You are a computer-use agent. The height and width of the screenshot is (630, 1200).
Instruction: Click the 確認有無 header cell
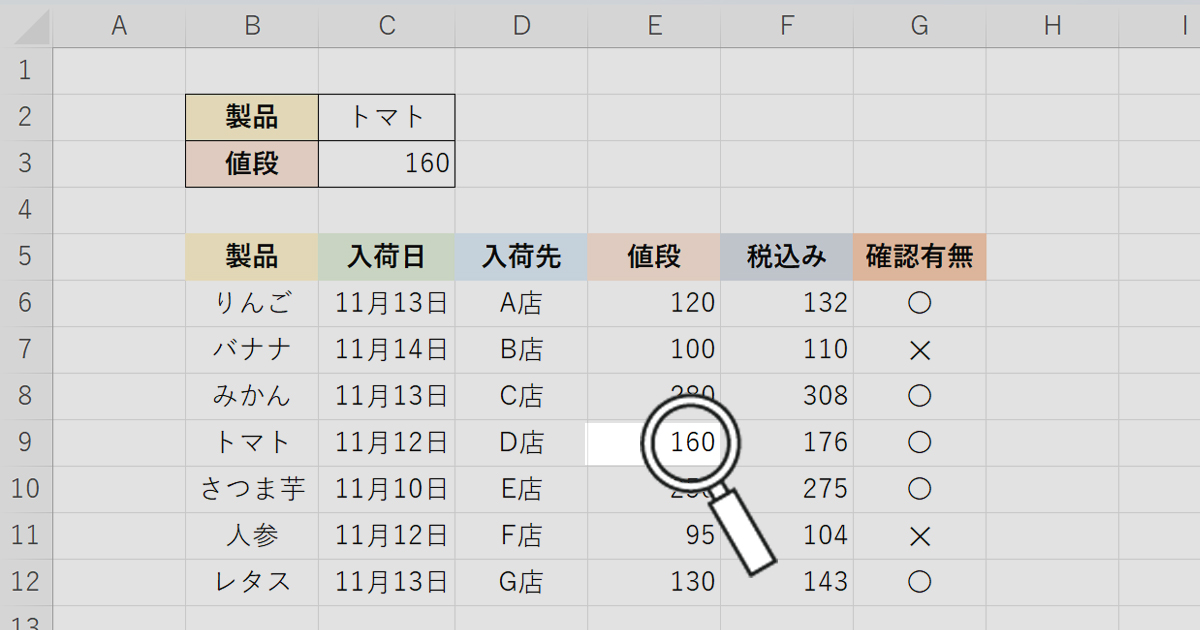coord(919,257)
